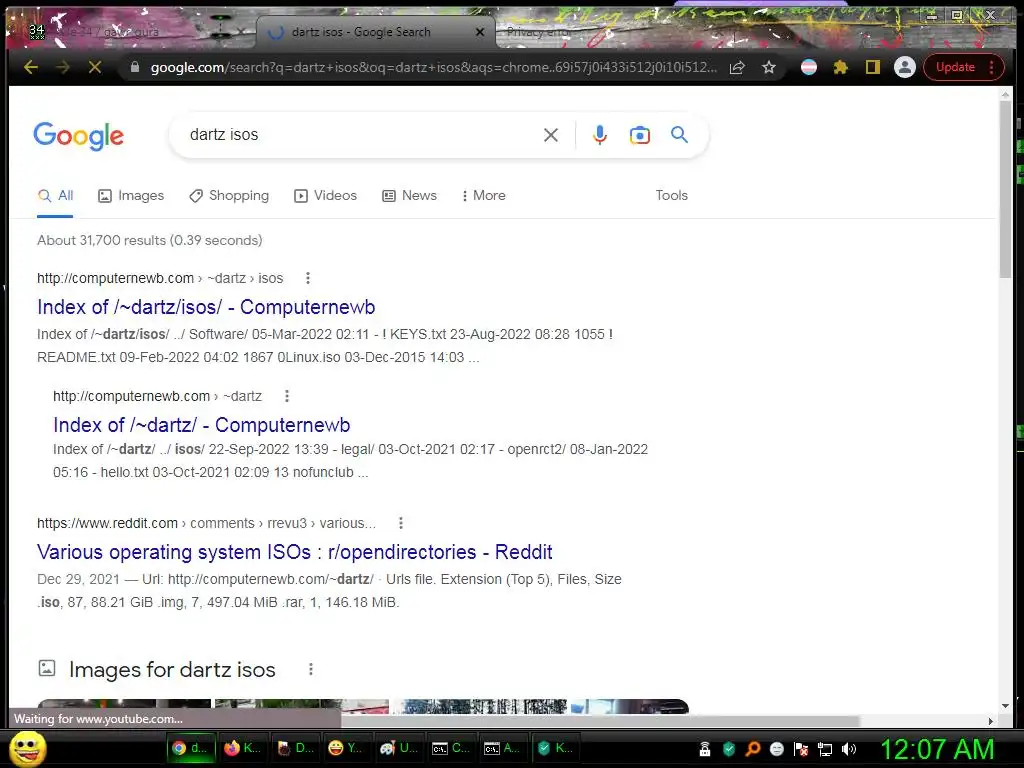Click the 12:07 AM clock
1024x768 pixels.
pyautogui.click(x=938, y=749)
